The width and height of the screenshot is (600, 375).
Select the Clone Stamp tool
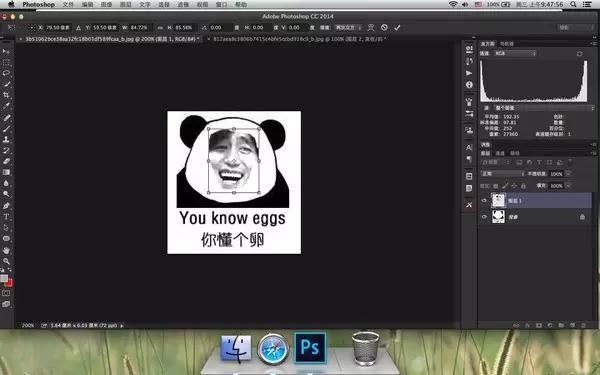click(x=6, y=139)
